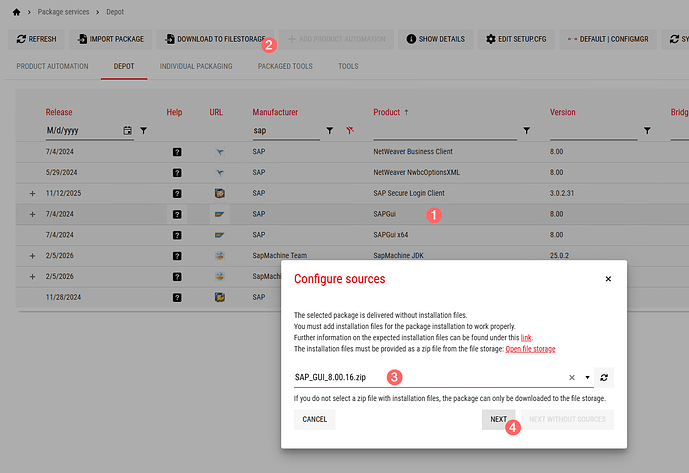Close the Configure sources dialog

(608, 279)
